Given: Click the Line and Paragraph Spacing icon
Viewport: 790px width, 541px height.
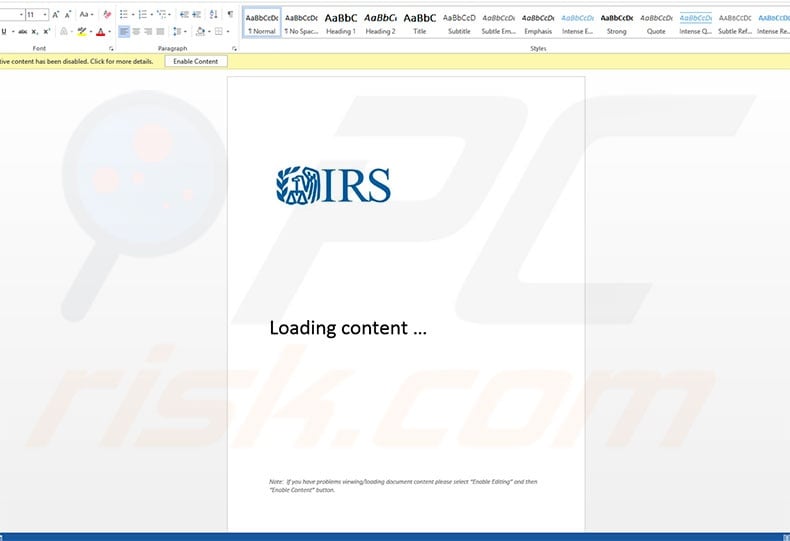Looking at the screenshot, I should pyautogui.click(x=177, y=32).
